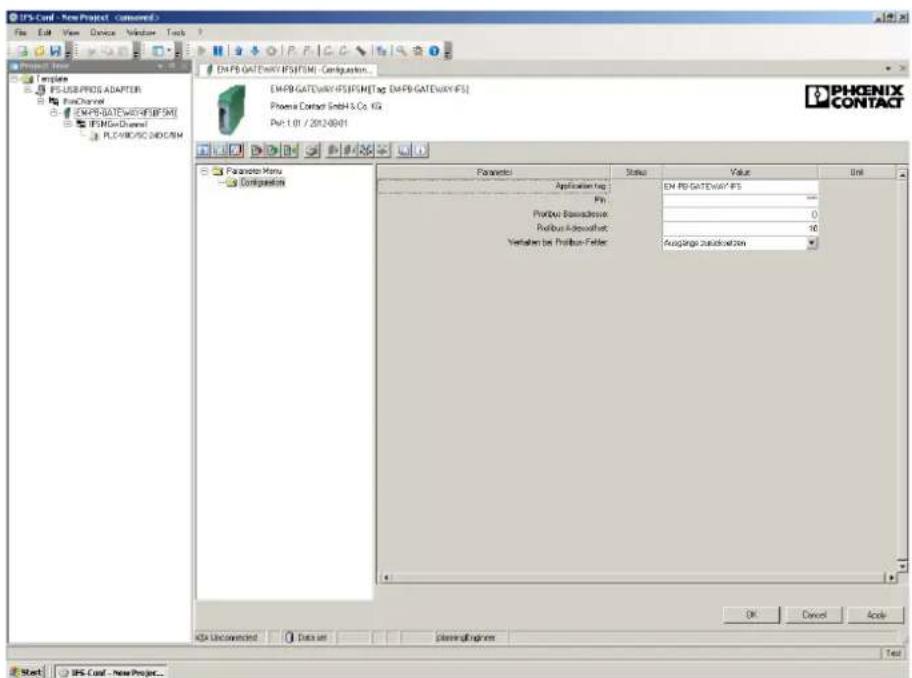Click the blue pause icon in toolbar

point(218,51)
